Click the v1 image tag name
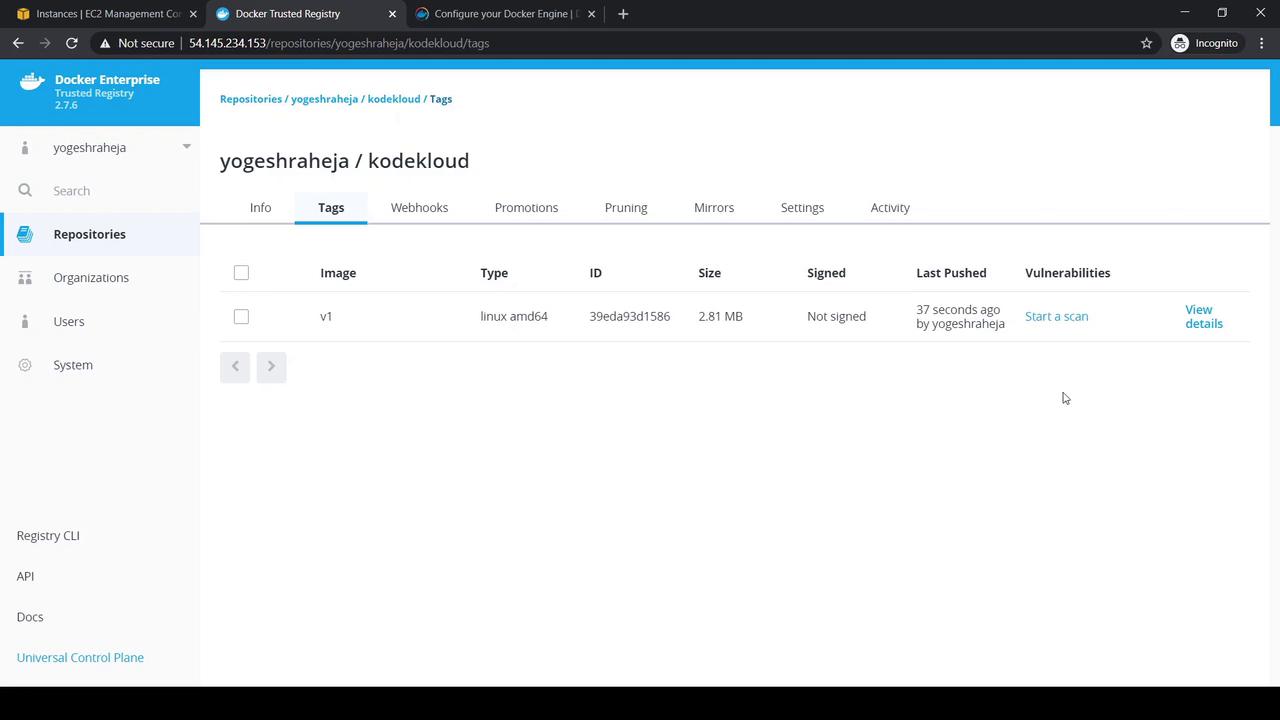 [326, 317]
